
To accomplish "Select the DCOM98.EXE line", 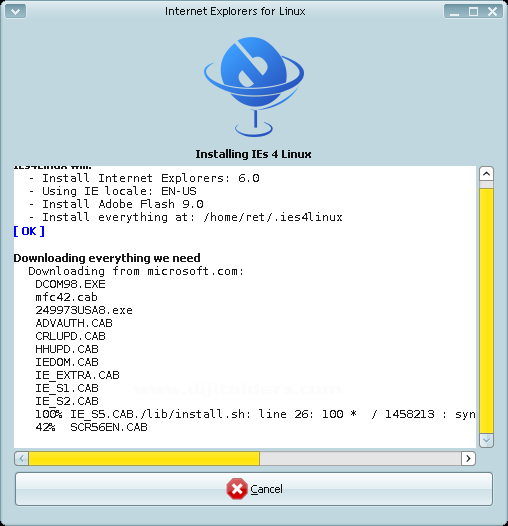I will click(x=70, y=284).
